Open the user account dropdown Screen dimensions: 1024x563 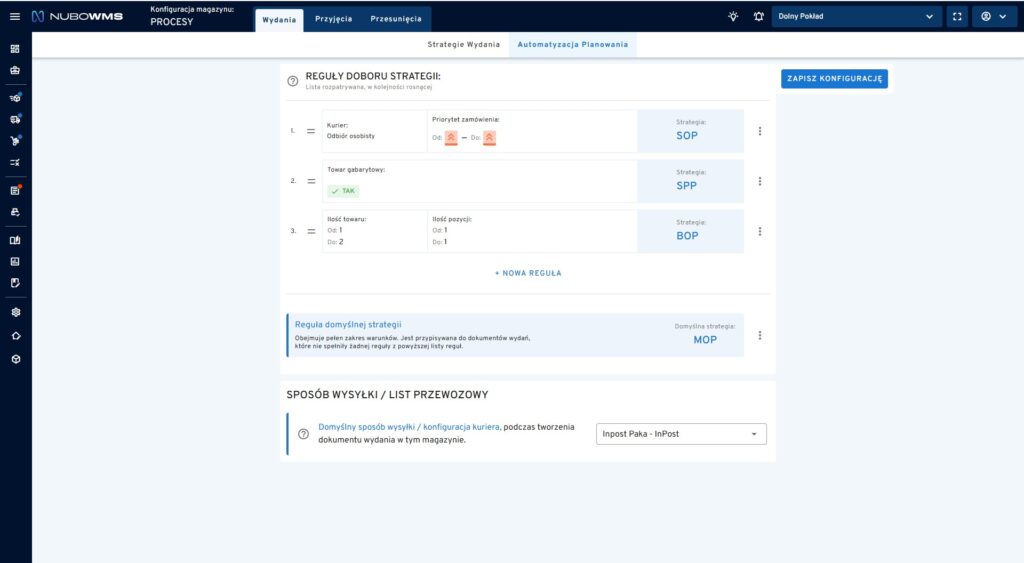[x=993, y=16]
